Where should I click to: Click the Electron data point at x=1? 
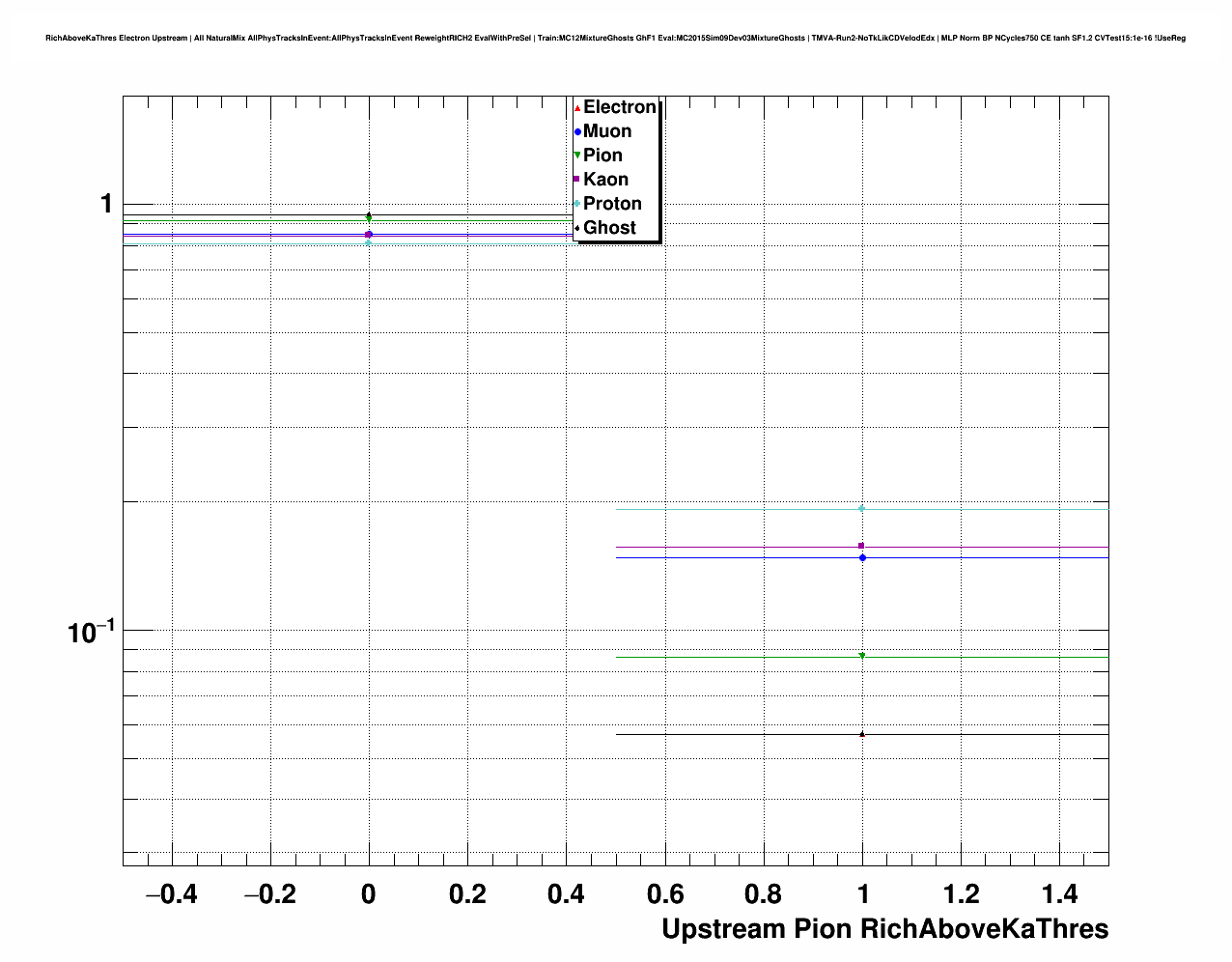[x=862, y=734]
